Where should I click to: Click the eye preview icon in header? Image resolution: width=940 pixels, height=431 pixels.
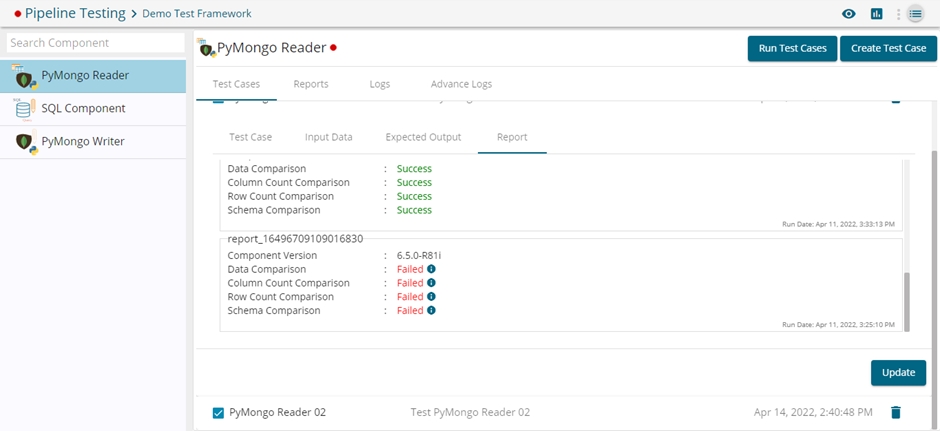pyautogui.click(x=848, y=14)
